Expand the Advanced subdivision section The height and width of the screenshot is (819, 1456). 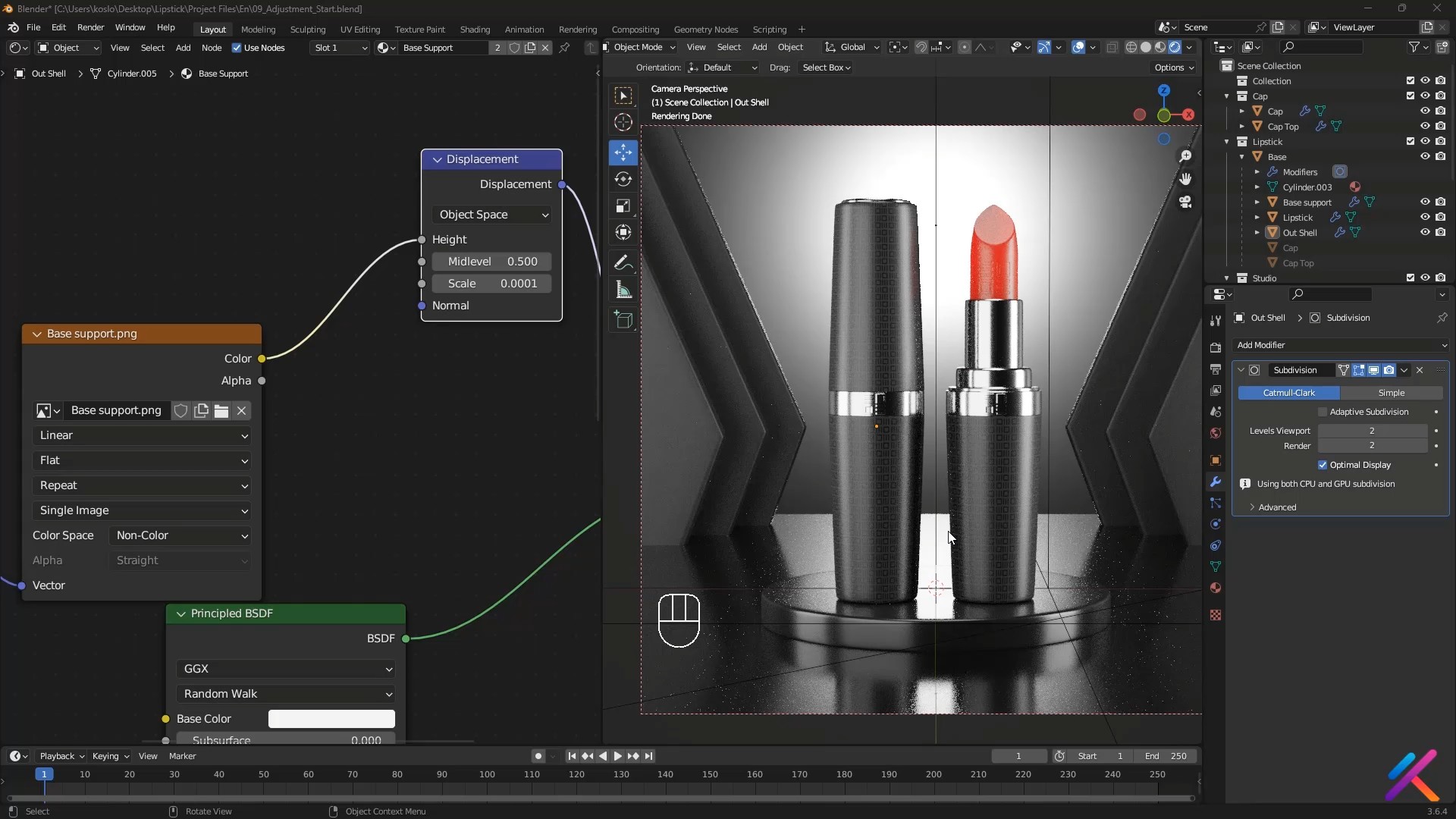(1277, 507)
